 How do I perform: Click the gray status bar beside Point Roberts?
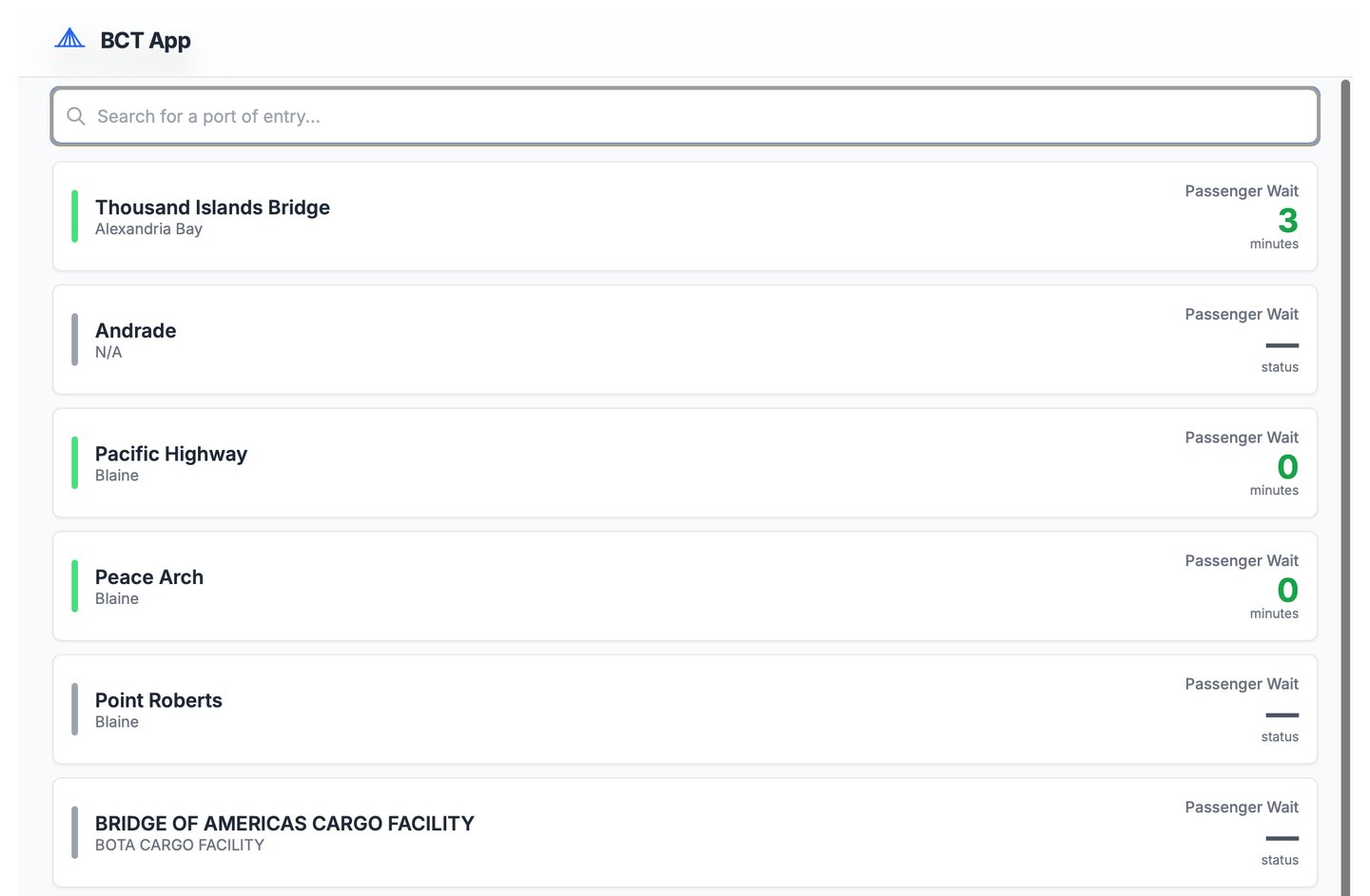[x=75, y=710]
